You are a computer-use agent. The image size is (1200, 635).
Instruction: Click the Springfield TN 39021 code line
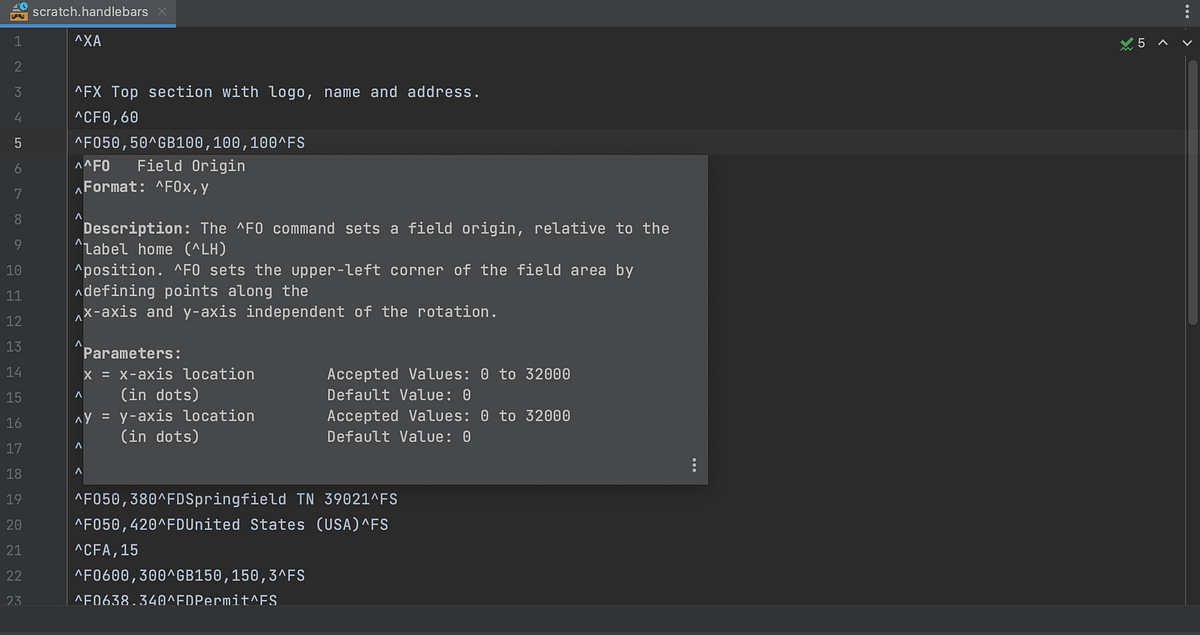pyautogui.click(x=235, y=498)
